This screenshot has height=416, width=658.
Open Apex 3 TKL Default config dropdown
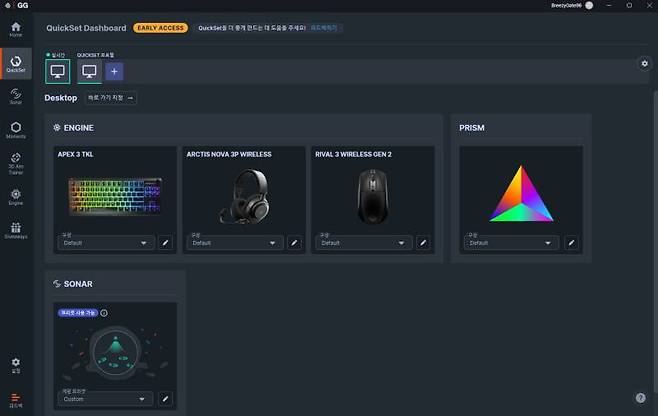tap(105, 243)
